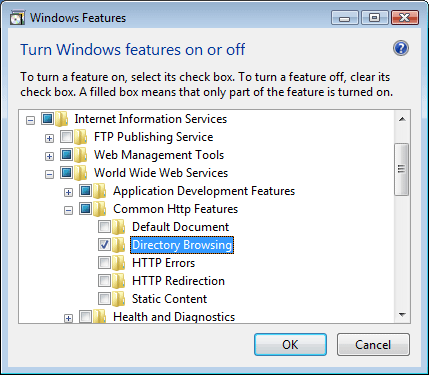Click the HTTP Redirection folder icon
This screenshot has height=375, width=429.
tap(118, 281)
